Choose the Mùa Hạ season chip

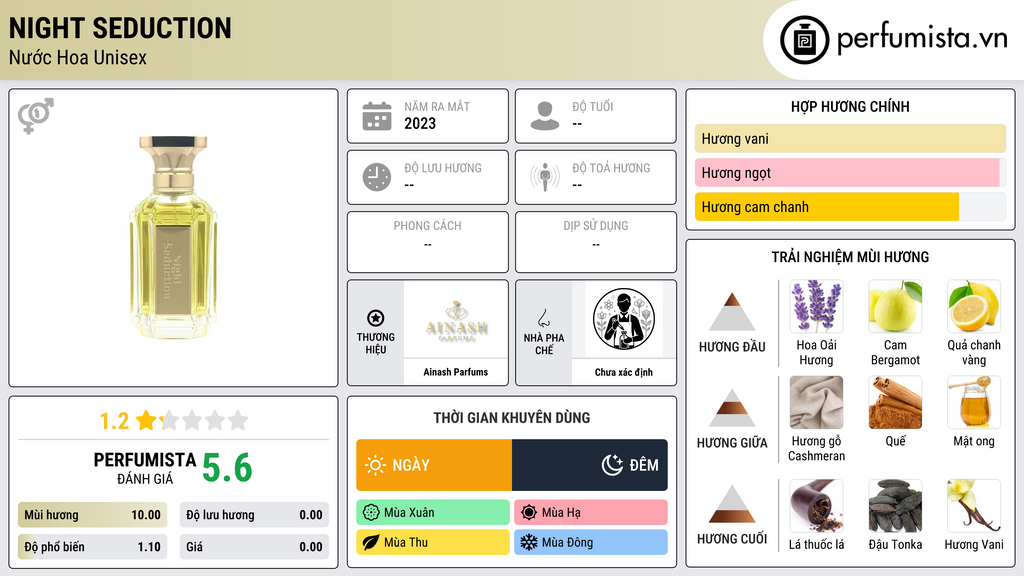tap(591, 513)
